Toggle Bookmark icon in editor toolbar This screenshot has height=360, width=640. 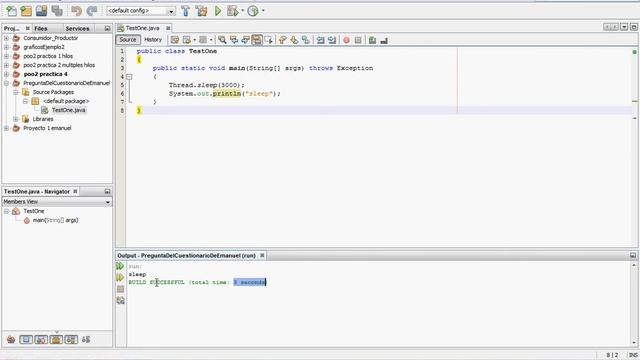(305, 40)
